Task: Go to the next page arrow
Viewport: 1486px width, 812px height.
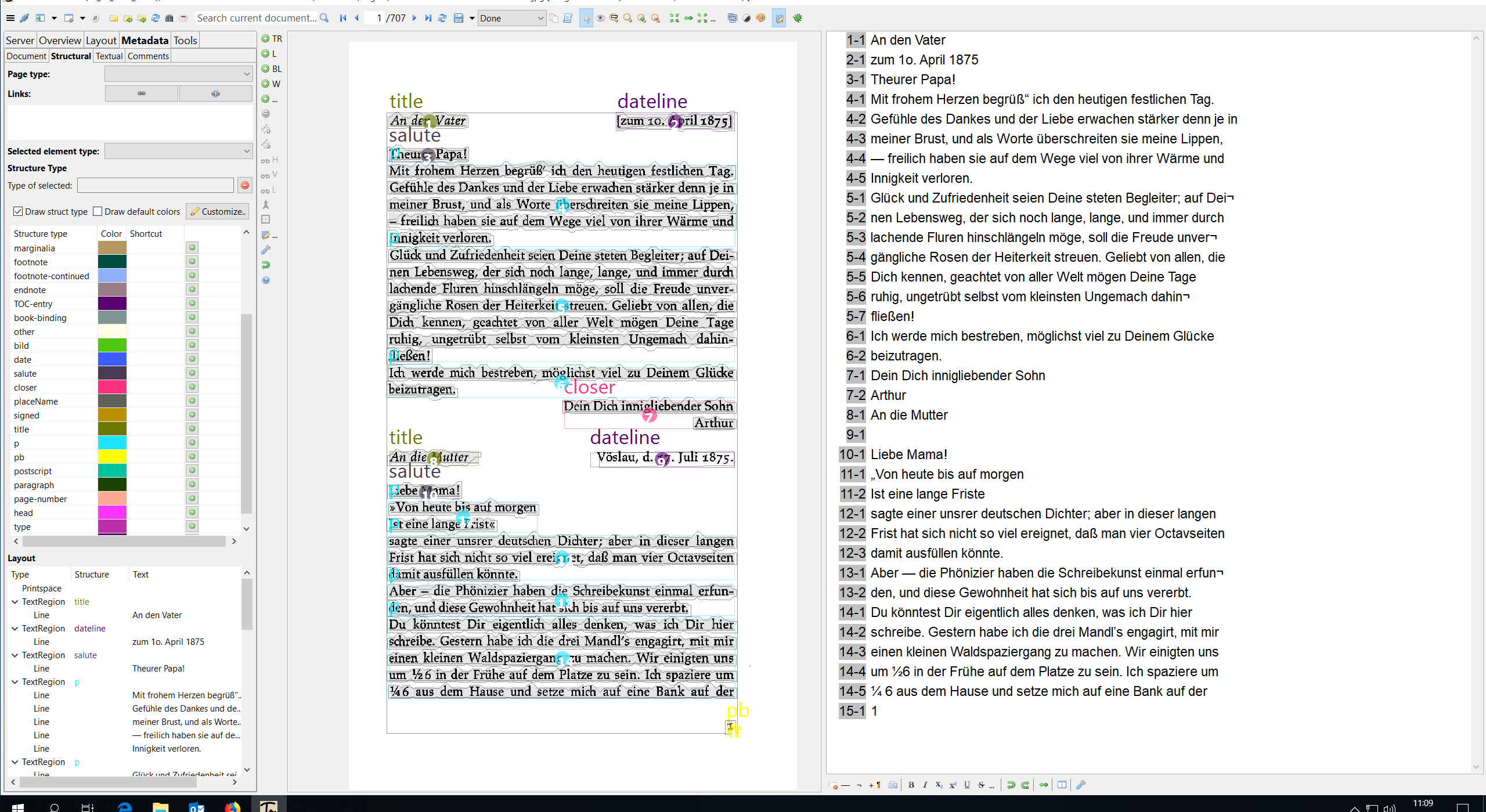Action: tap(414, 18)
